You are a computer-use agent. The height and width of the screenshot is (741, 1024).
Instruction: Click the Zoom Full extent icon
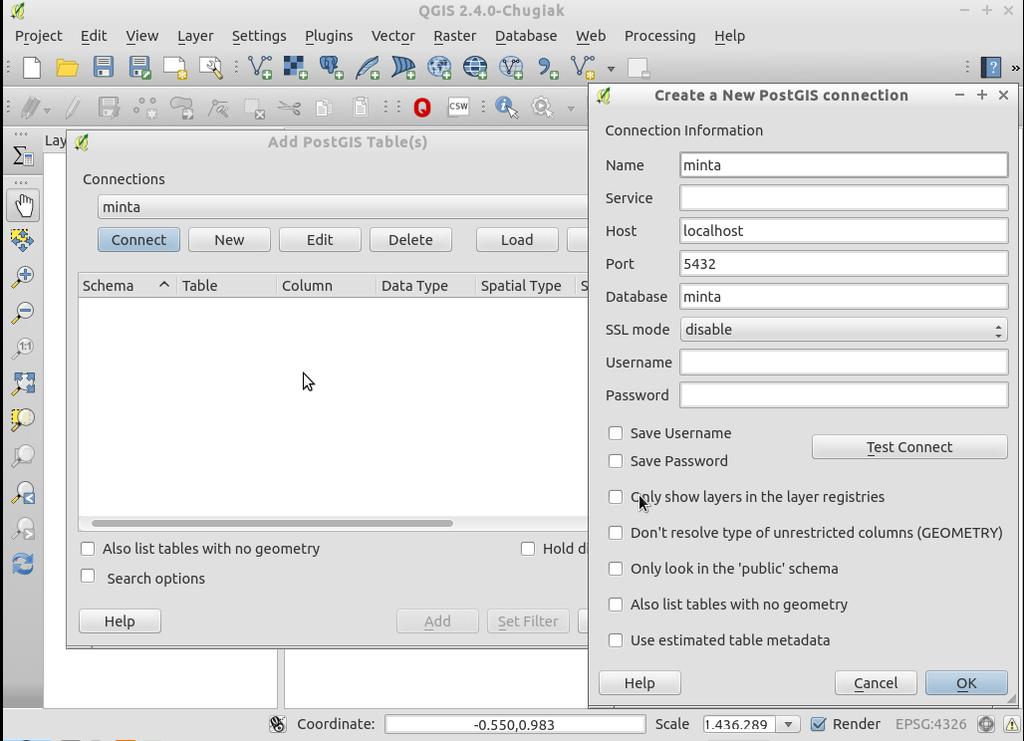click(23, 383)
